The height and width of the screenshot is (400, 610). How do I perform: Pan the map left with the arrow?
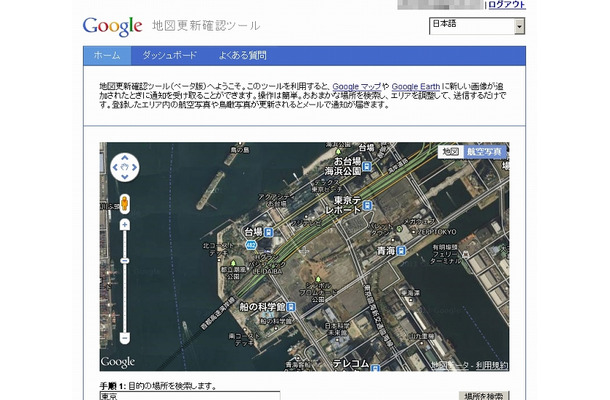tap(115, 168)
